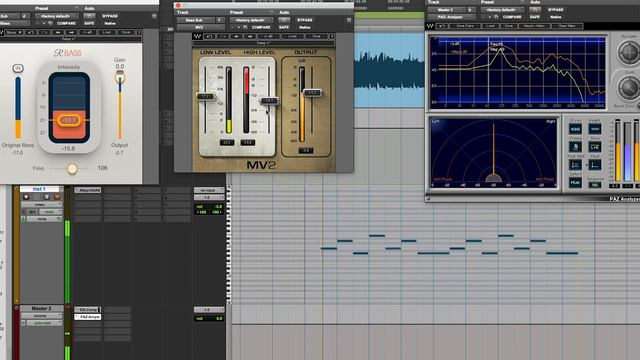Toggle SAFE in the MV2 plugin header

pyautogui.click(x=284, y=27)
